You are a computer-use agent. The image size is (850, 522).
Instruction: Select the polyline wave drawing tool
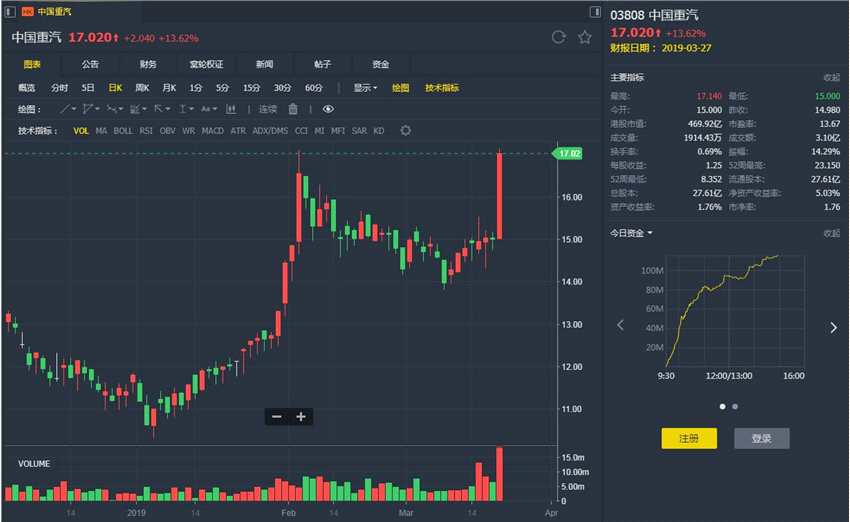pos(111,109)
